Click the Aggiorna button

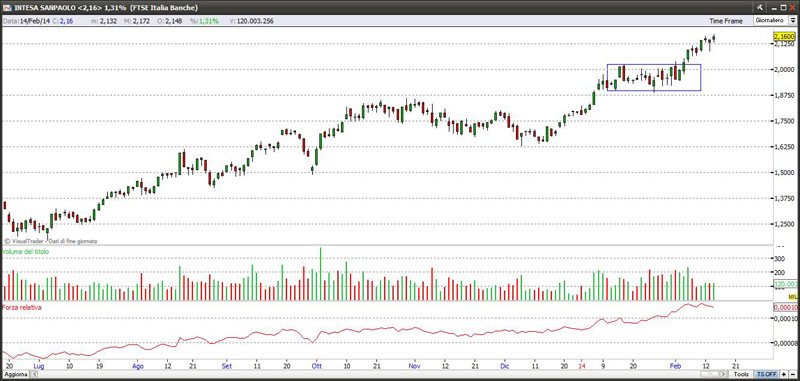point(16,374)
